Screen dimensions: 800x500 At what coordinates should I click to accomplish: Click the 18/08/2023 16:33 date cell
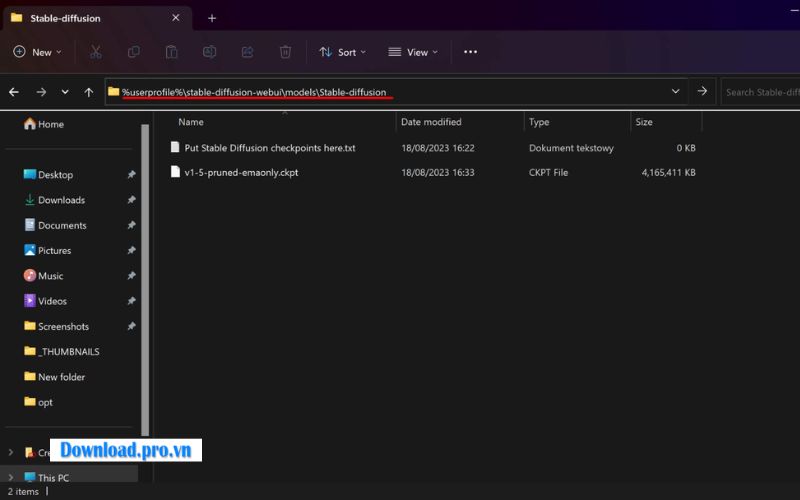438,172
